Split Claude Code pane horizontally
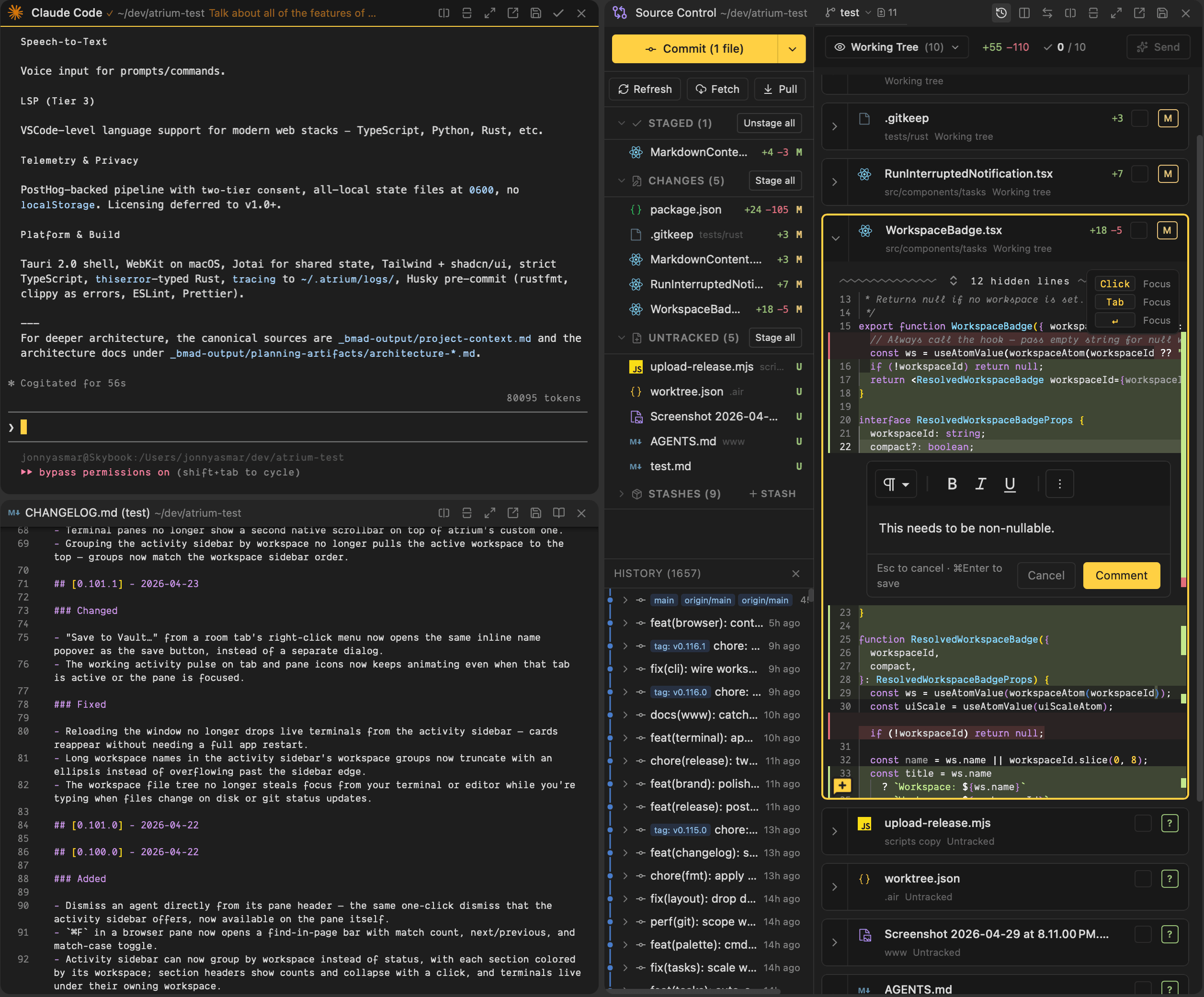 point(466,12)
